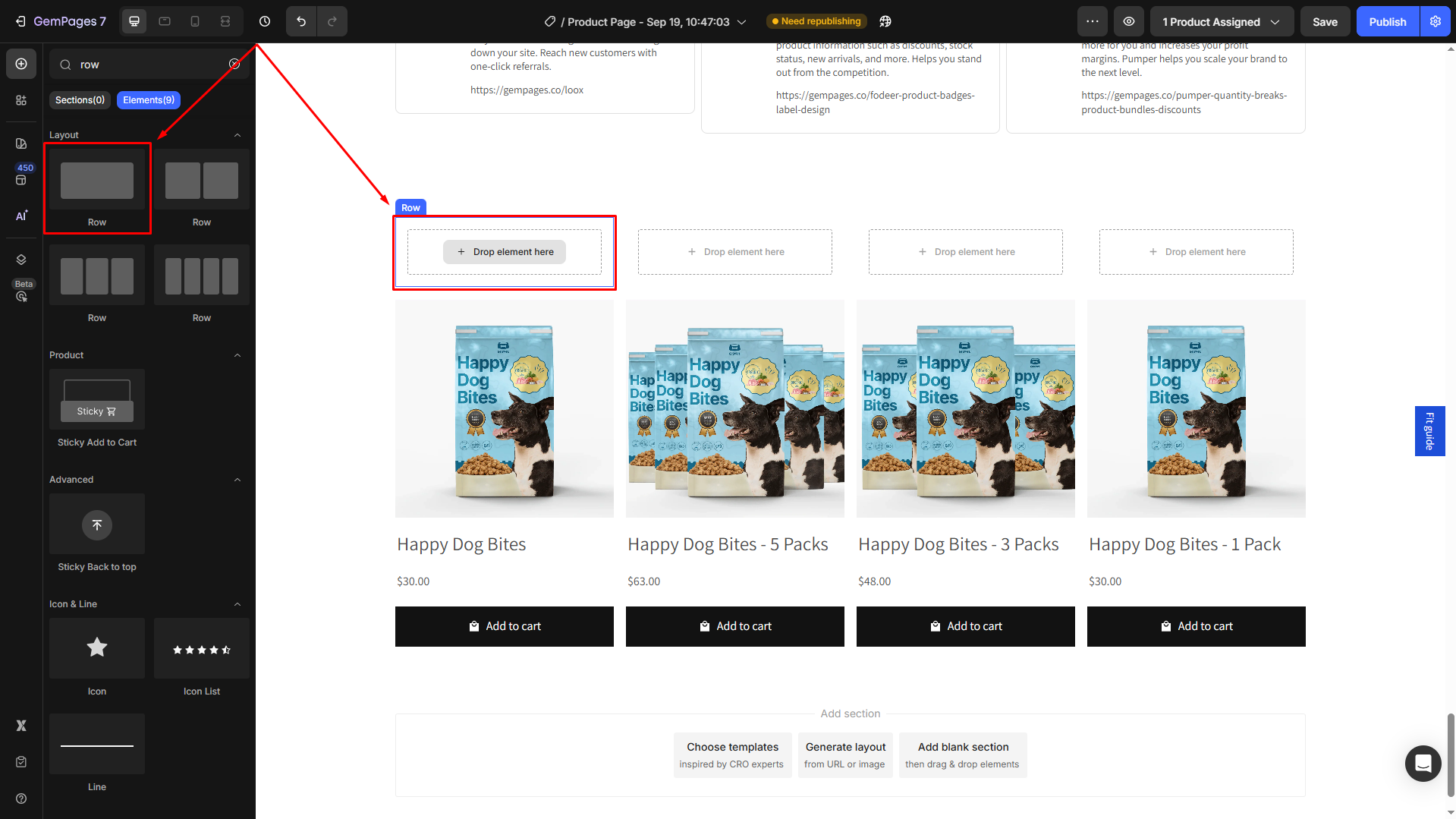
Task: Click the preview eye icon
Action: click(1129, 21)
